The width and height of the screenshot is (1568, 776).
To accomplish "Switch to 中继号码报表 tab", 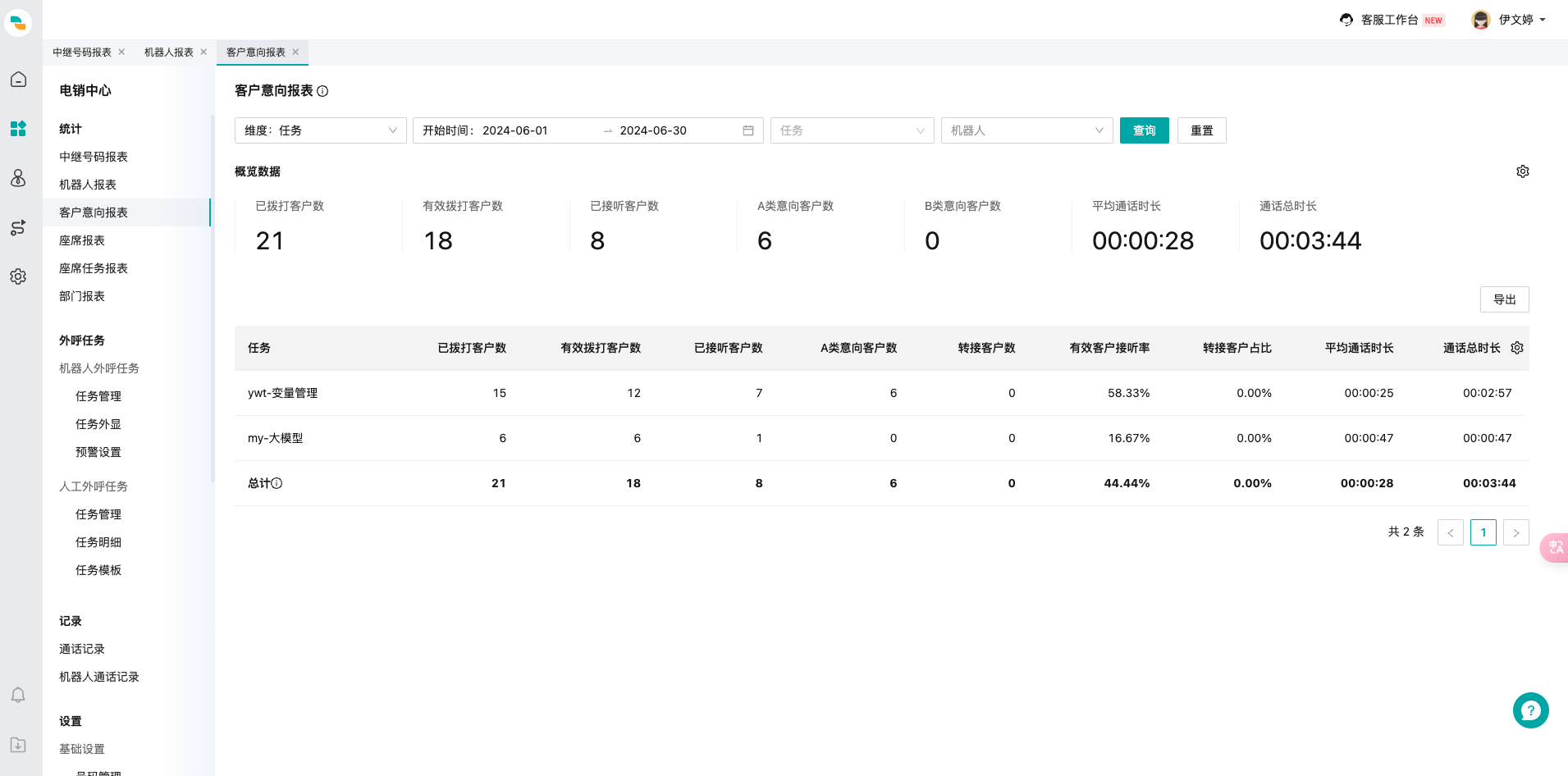I will 82,52.
